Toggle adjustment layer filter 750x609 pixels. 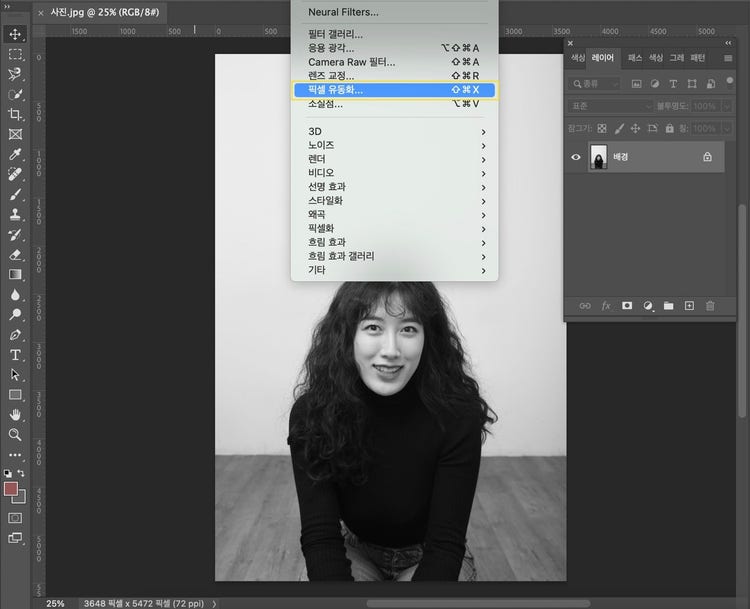coord(655,84)
